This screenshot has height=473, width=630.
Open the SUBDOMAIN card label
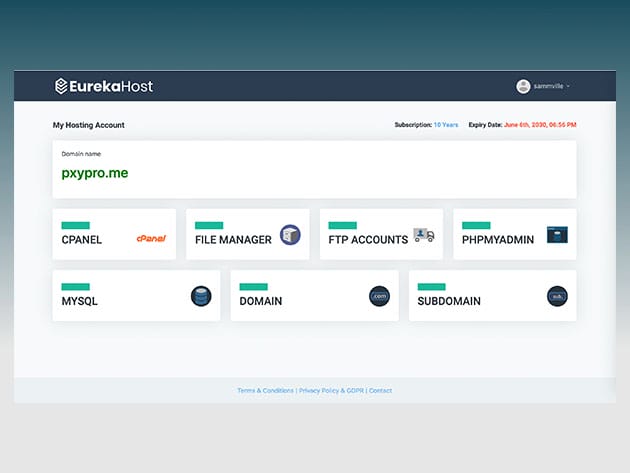449,301
